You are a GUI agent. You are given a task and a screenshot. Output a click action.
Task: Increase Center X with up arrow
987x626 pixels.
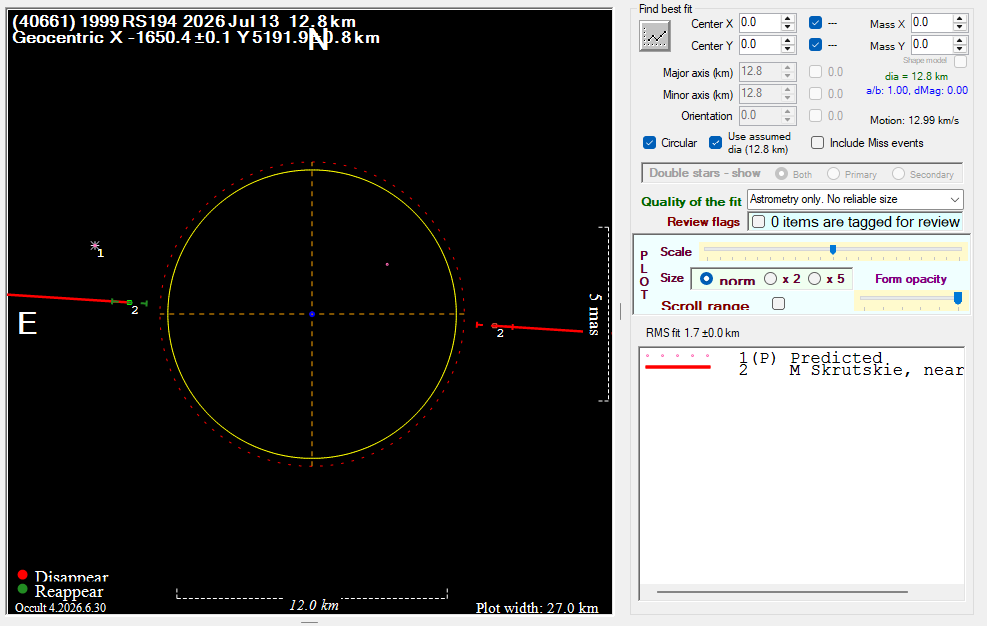pos(788,18)
